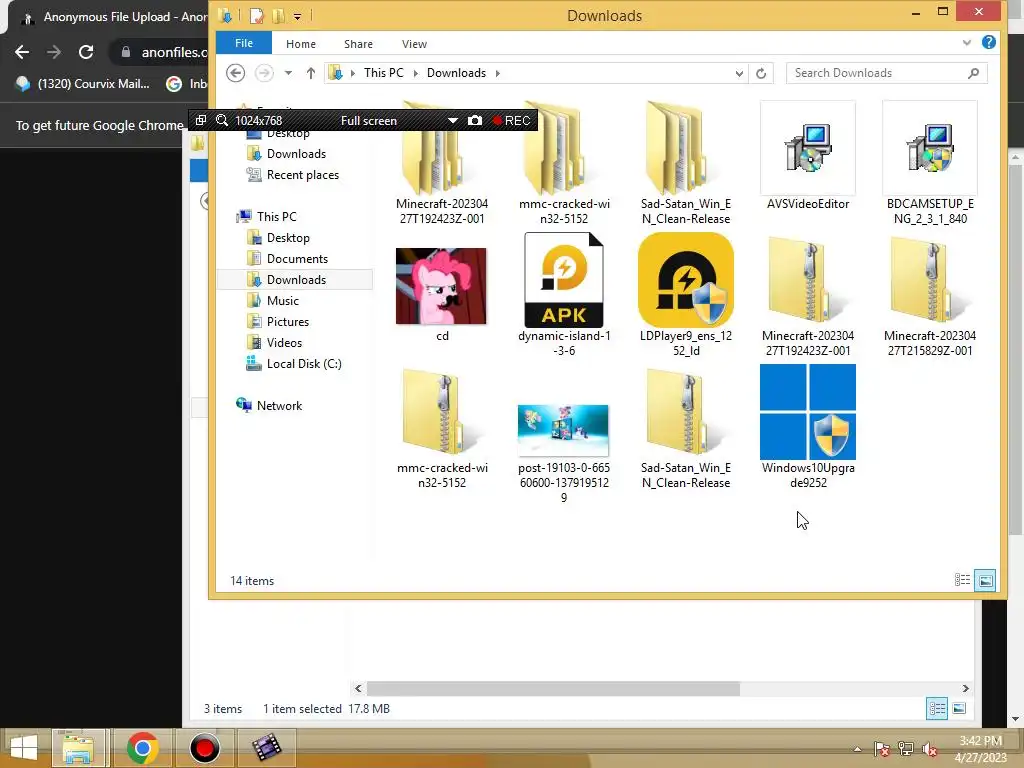
Task: Switch to details view in Downloads window
Action: (962, 580)
